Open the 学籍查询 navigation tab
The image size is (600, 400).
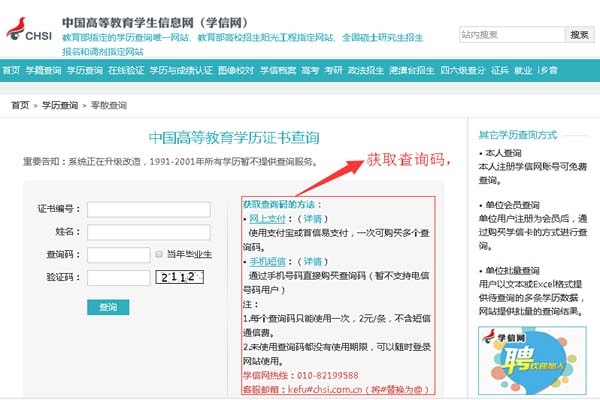tap(43, 71)
